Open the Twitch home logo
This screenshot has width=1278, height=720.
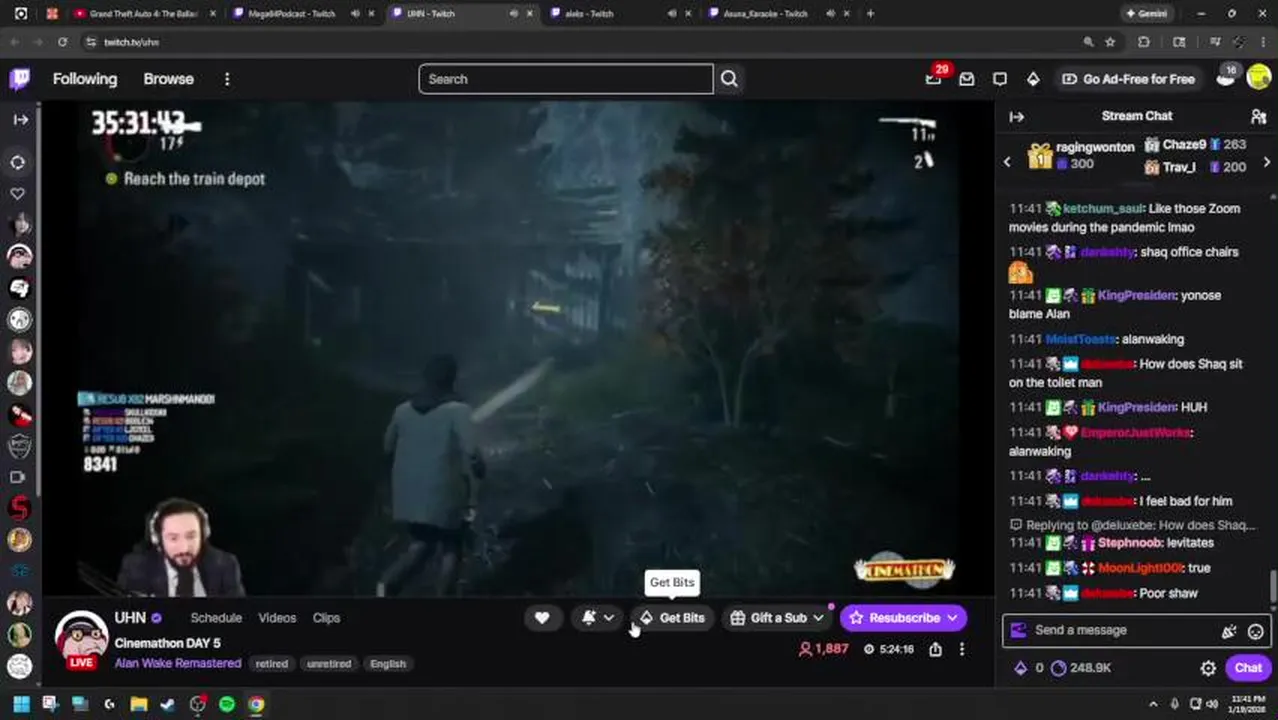coord(20,79)
